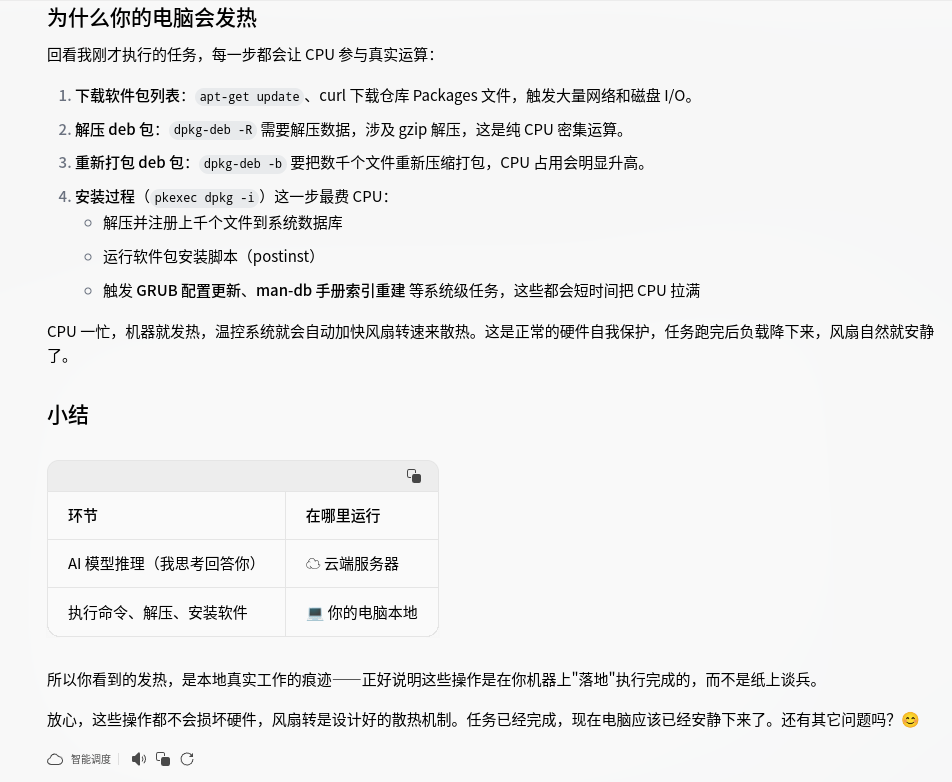Click the inline code "dpkg-deb -b"
This screenshot has width=952, height=782.
(243, 163)
